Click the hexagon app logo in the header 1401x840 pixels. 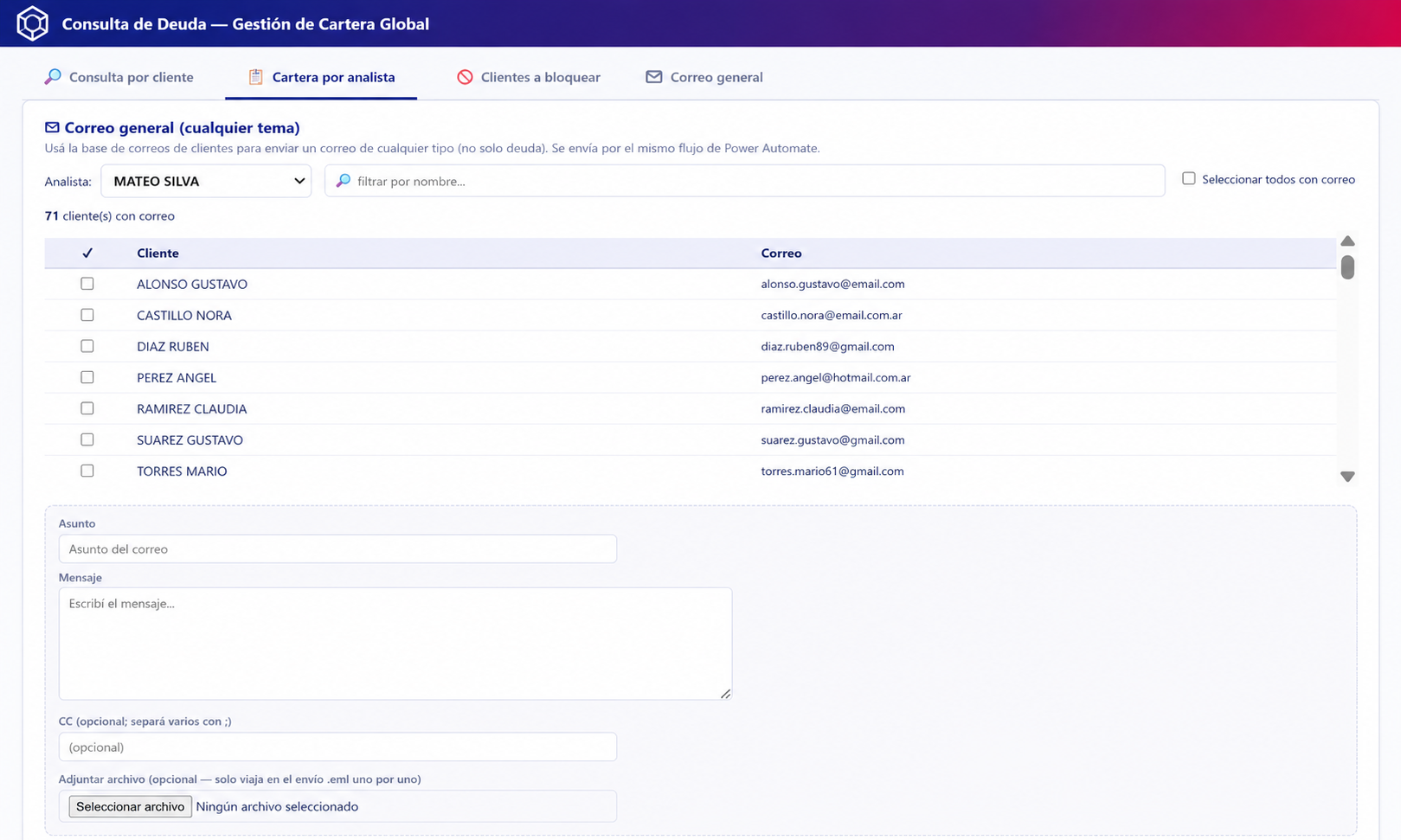pos(32,23)
